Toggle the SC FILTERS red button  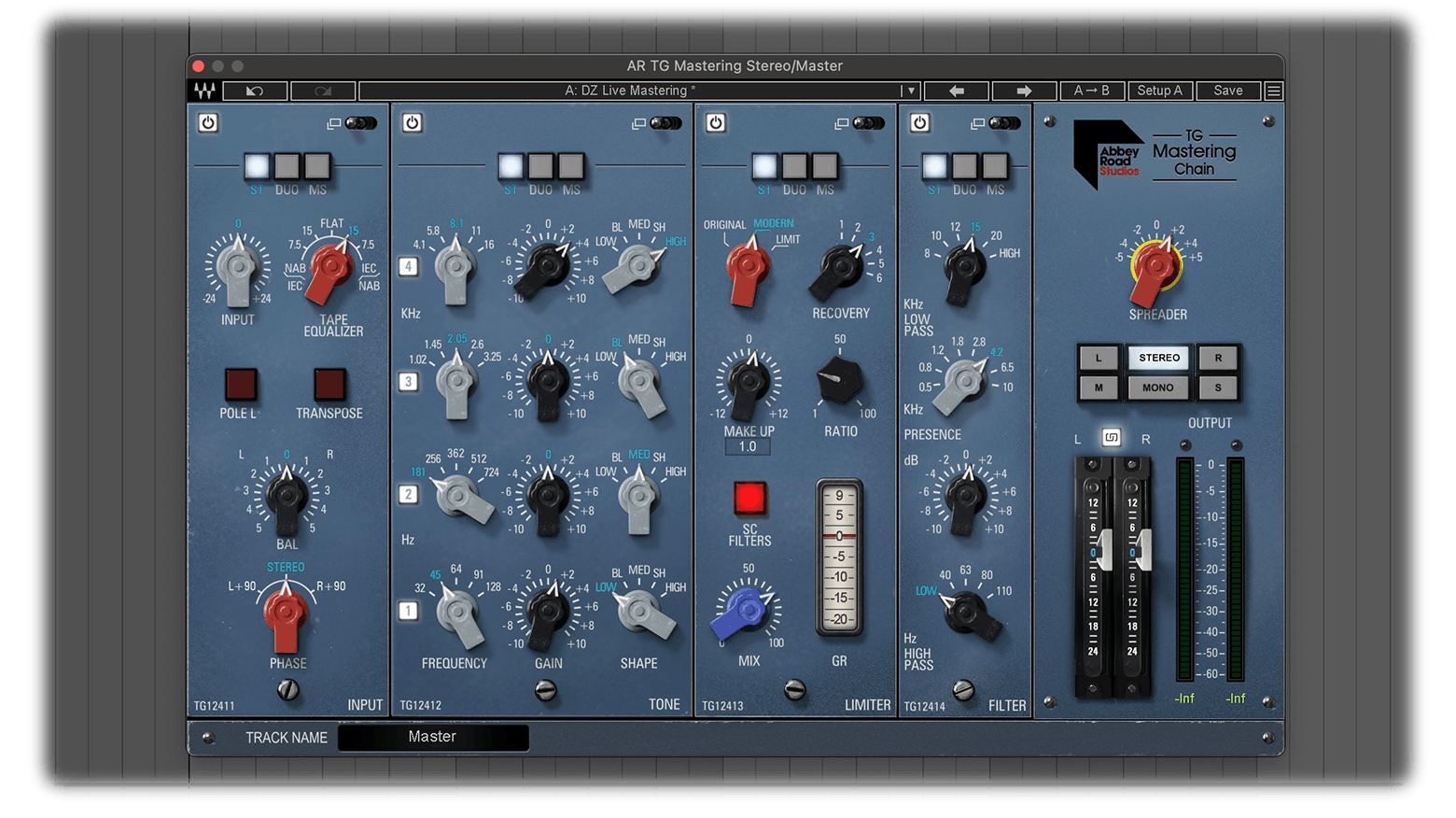[749, 498]
